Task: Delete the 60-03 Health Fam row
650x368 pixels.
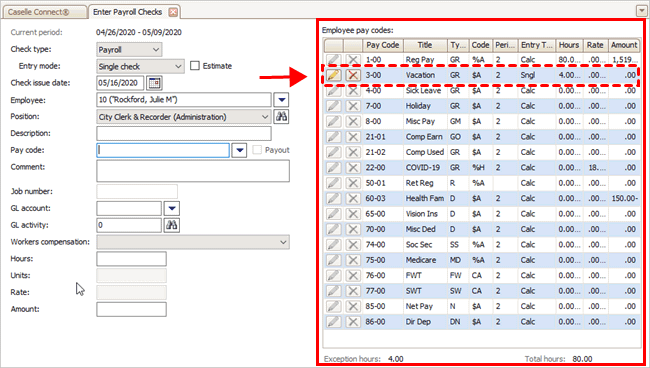Action: pos(353,198)
